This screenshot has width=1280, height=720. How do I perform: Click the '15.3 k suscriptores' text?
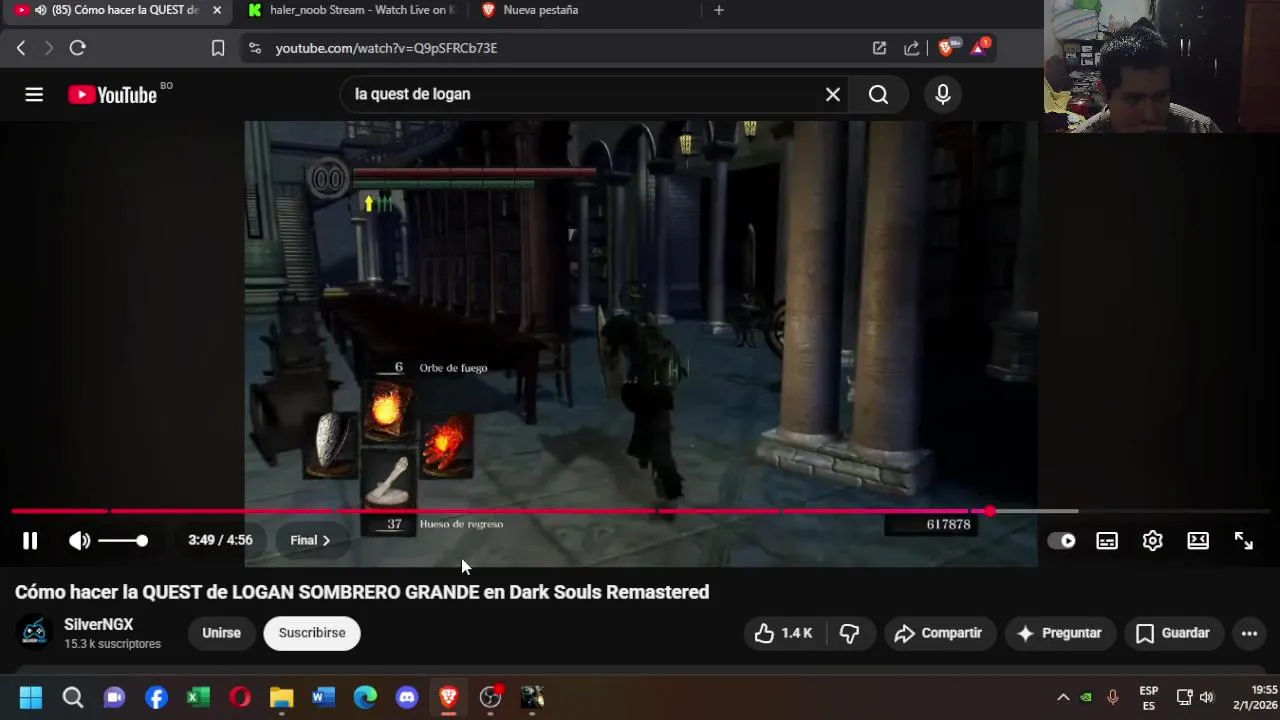(x=113, y=644)
